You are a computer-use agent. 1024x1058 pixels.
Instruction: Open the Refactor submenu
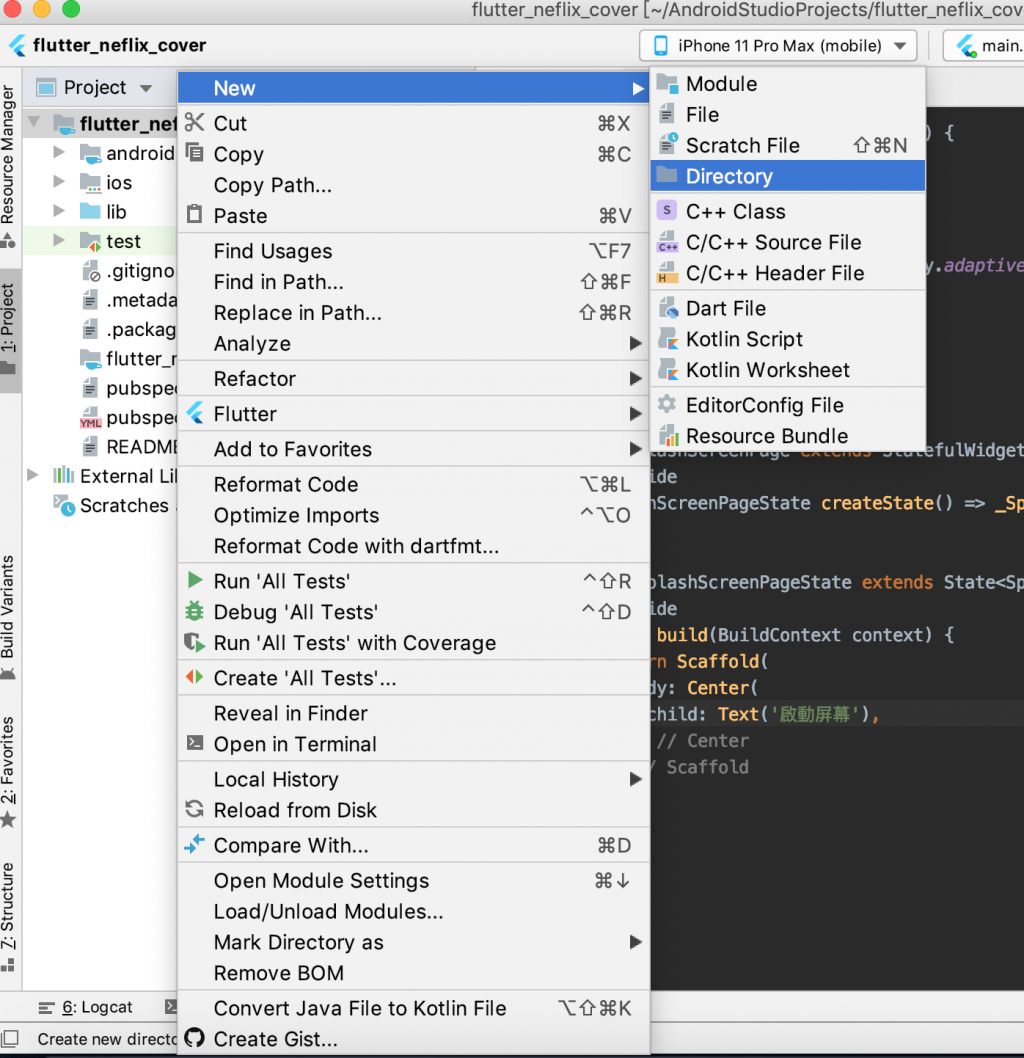pos(414,379)
